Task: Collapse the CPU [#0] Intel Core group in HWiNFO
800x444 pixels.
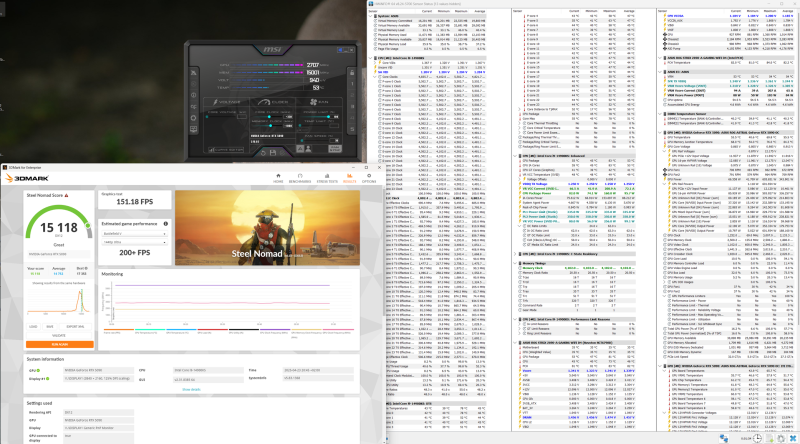Action: [370, 58]
